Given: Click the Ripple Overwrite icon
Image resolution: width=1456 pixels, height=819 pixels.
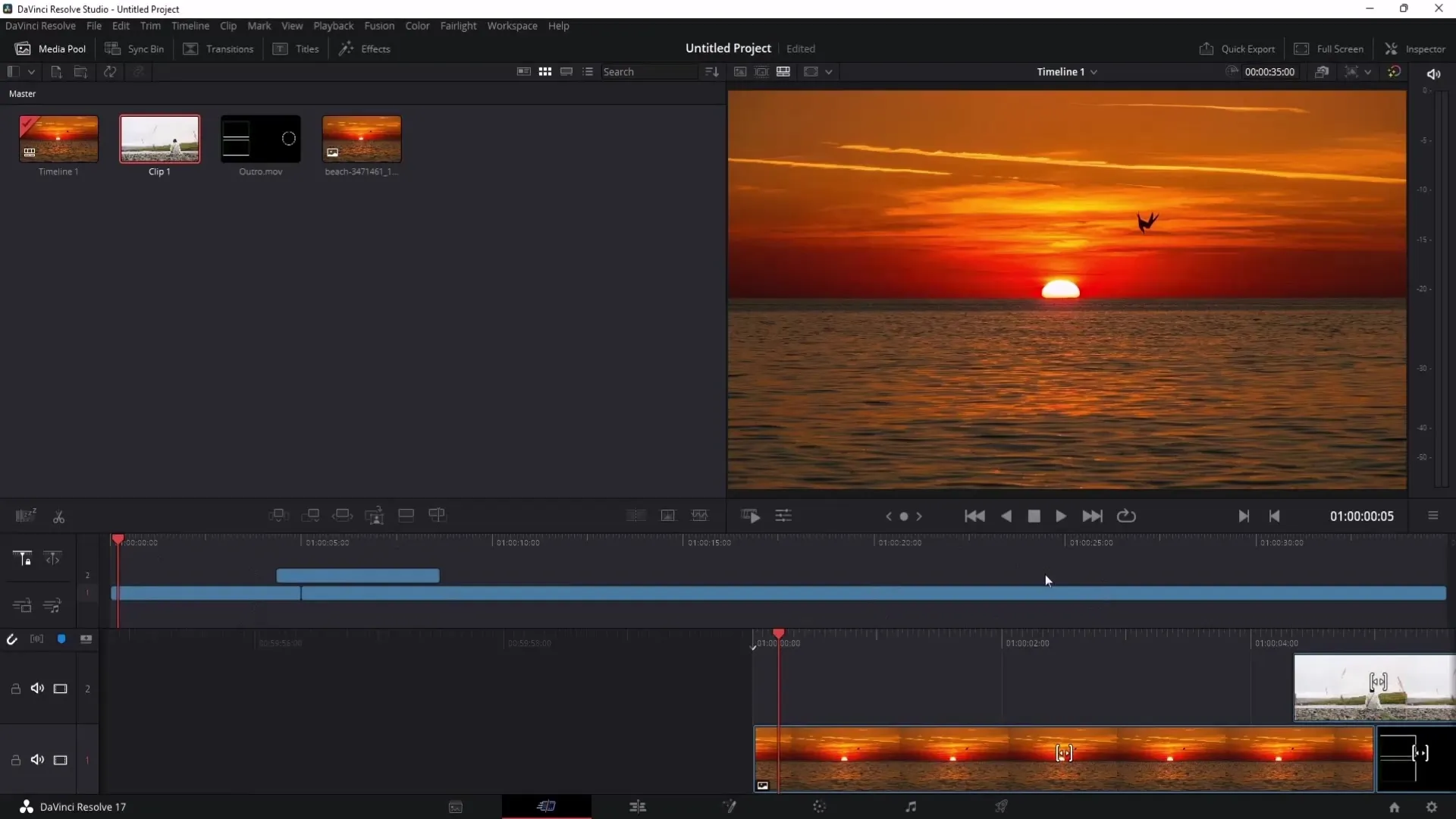Looking at the screenshot, I should click(x=342, y=516).
